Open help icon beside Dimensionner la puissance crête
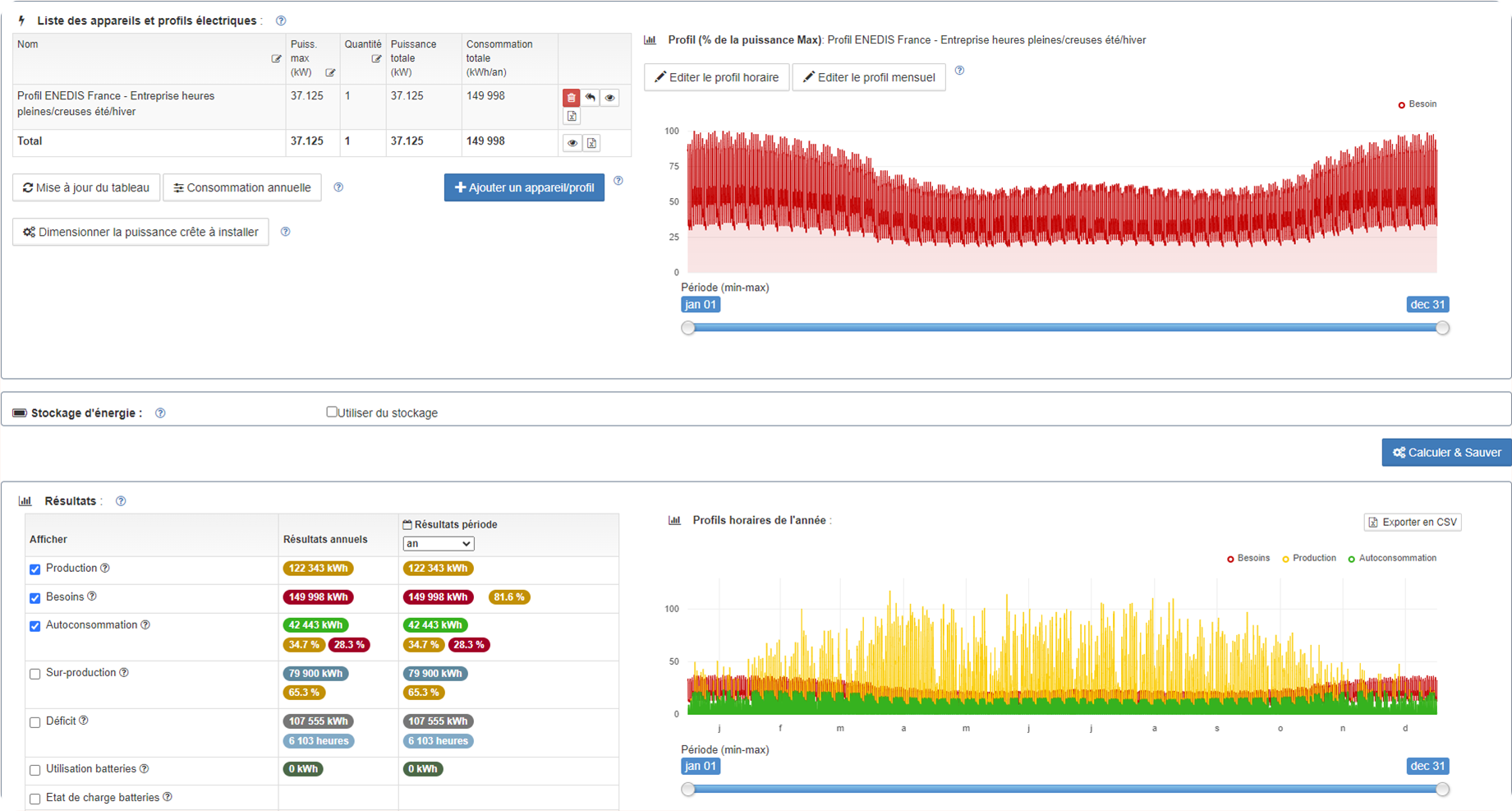 285,232
